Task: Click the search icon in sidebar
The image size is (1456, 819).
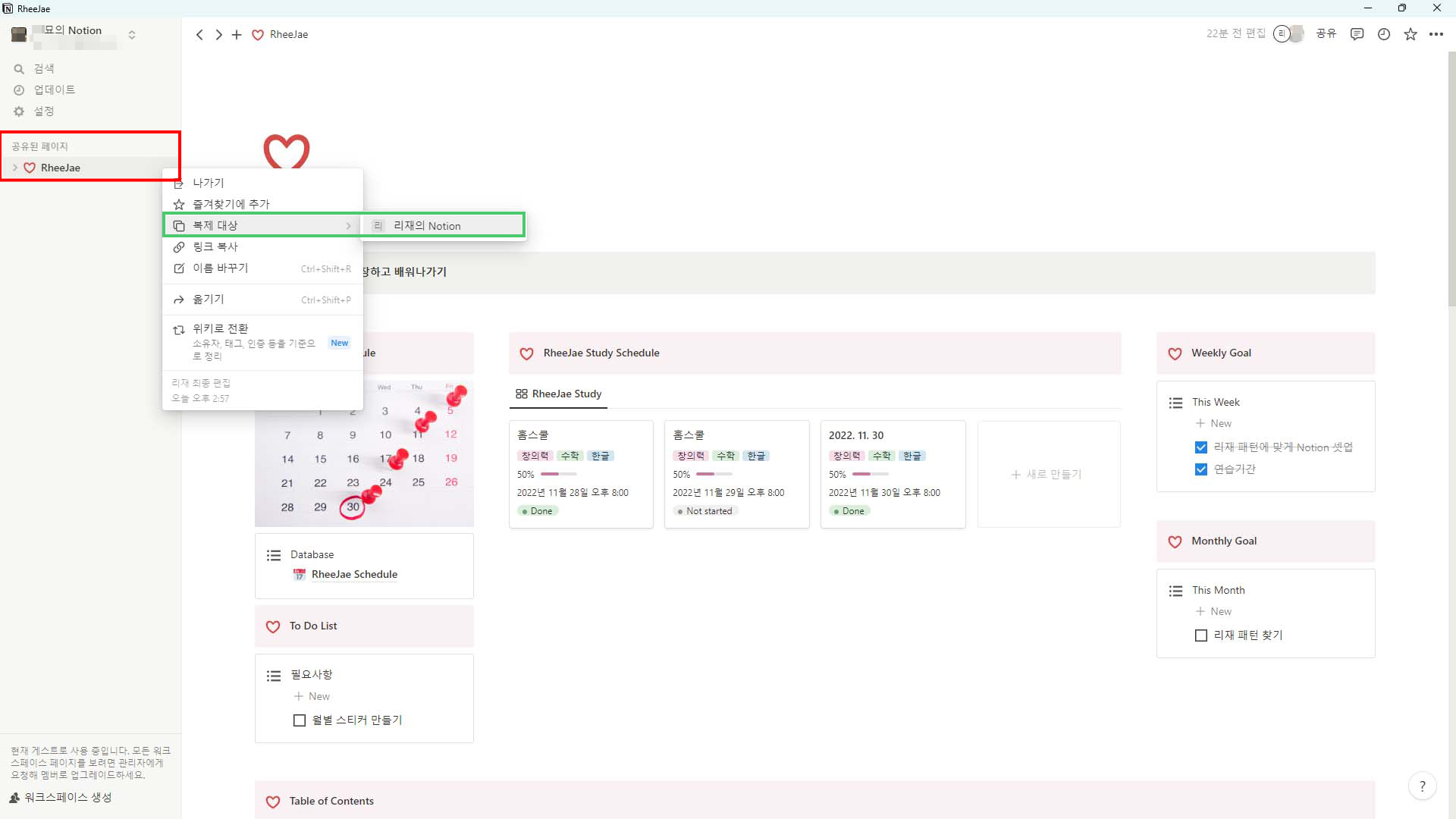Action: pyautogui.click(x=20, y=69)
